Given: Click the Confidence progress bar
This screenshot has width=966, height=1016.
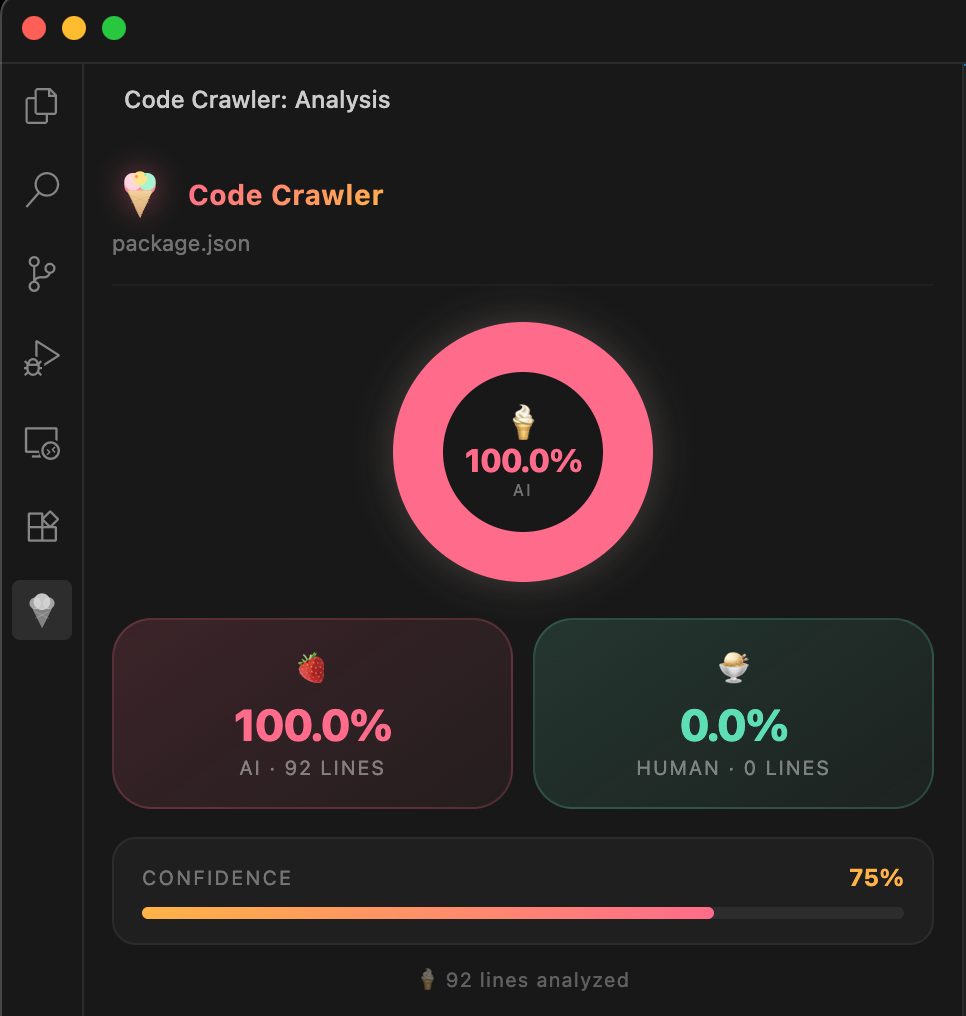Looking at the screenshot, I should tap(522, 913).
